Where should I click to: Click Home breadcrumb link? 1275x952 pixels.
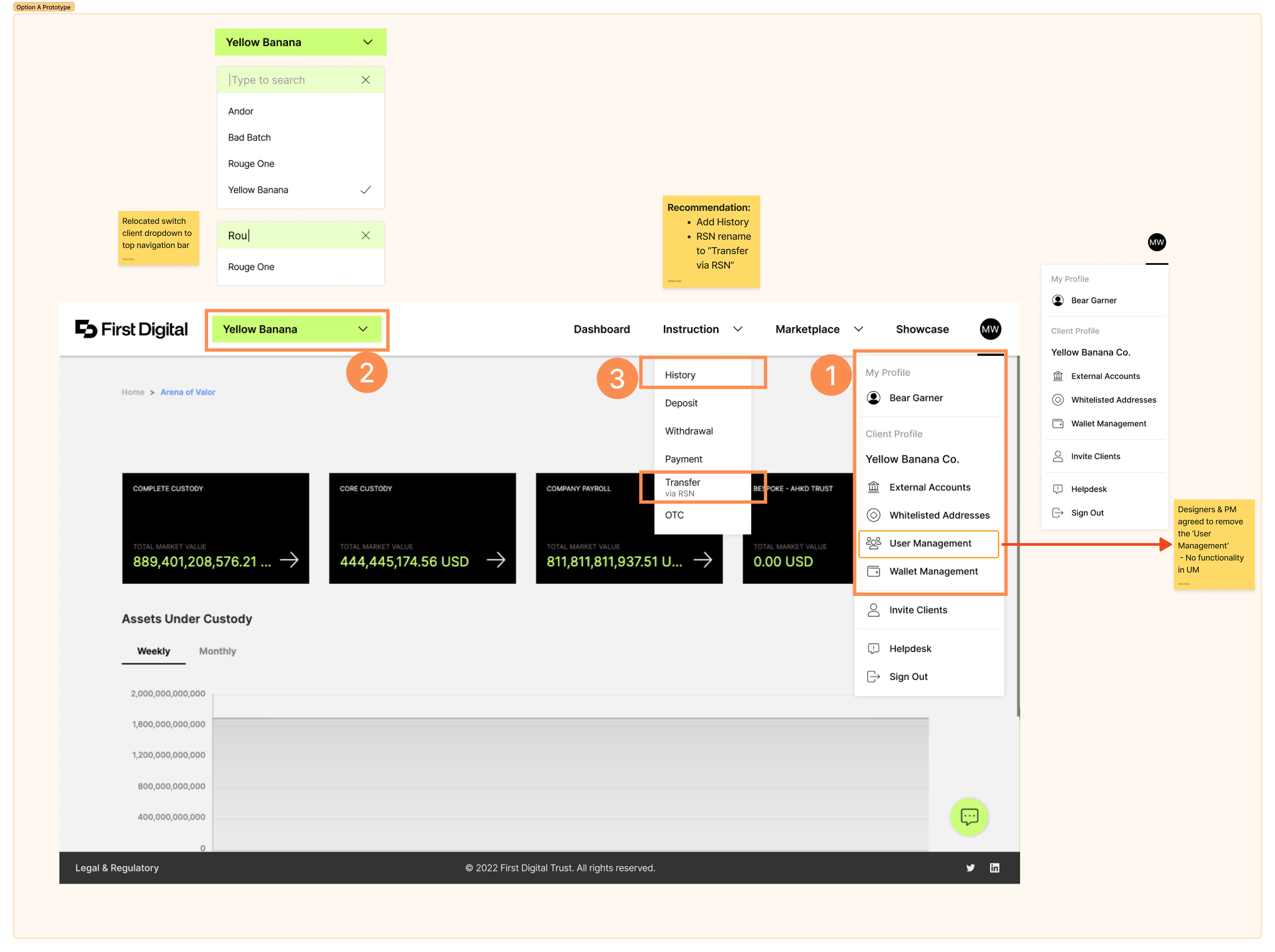[x=132, y=392]
